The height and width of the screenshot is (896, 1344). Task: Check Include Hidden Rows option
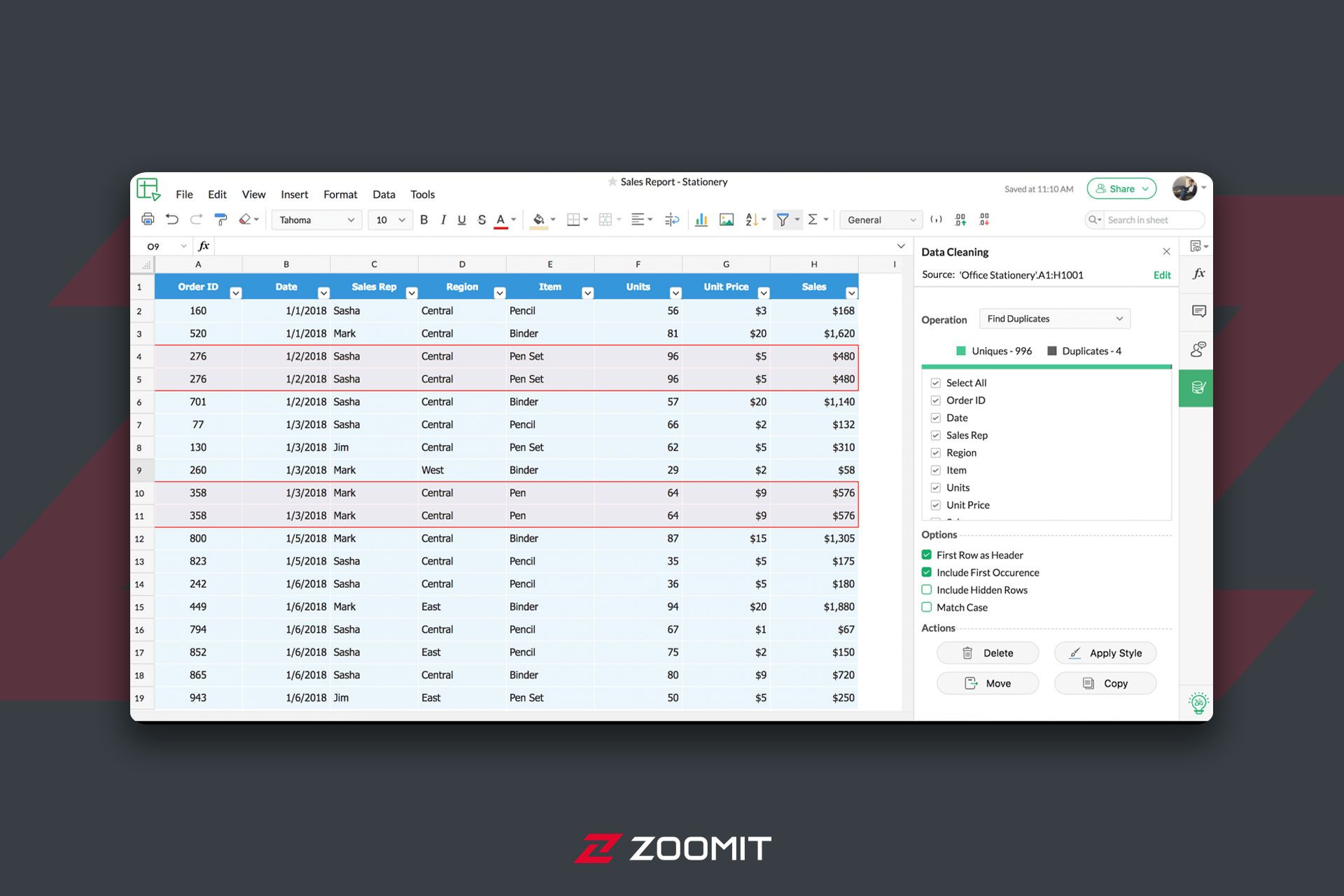coord(927,590)
